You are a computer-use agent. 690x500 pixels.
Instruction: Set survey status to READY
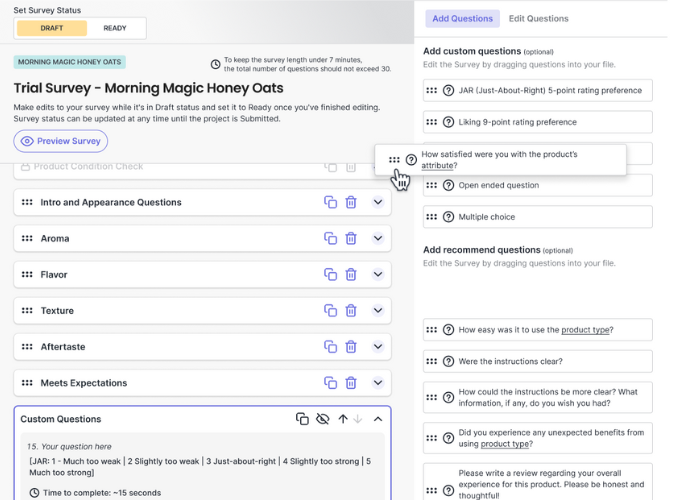coord(115,28)
